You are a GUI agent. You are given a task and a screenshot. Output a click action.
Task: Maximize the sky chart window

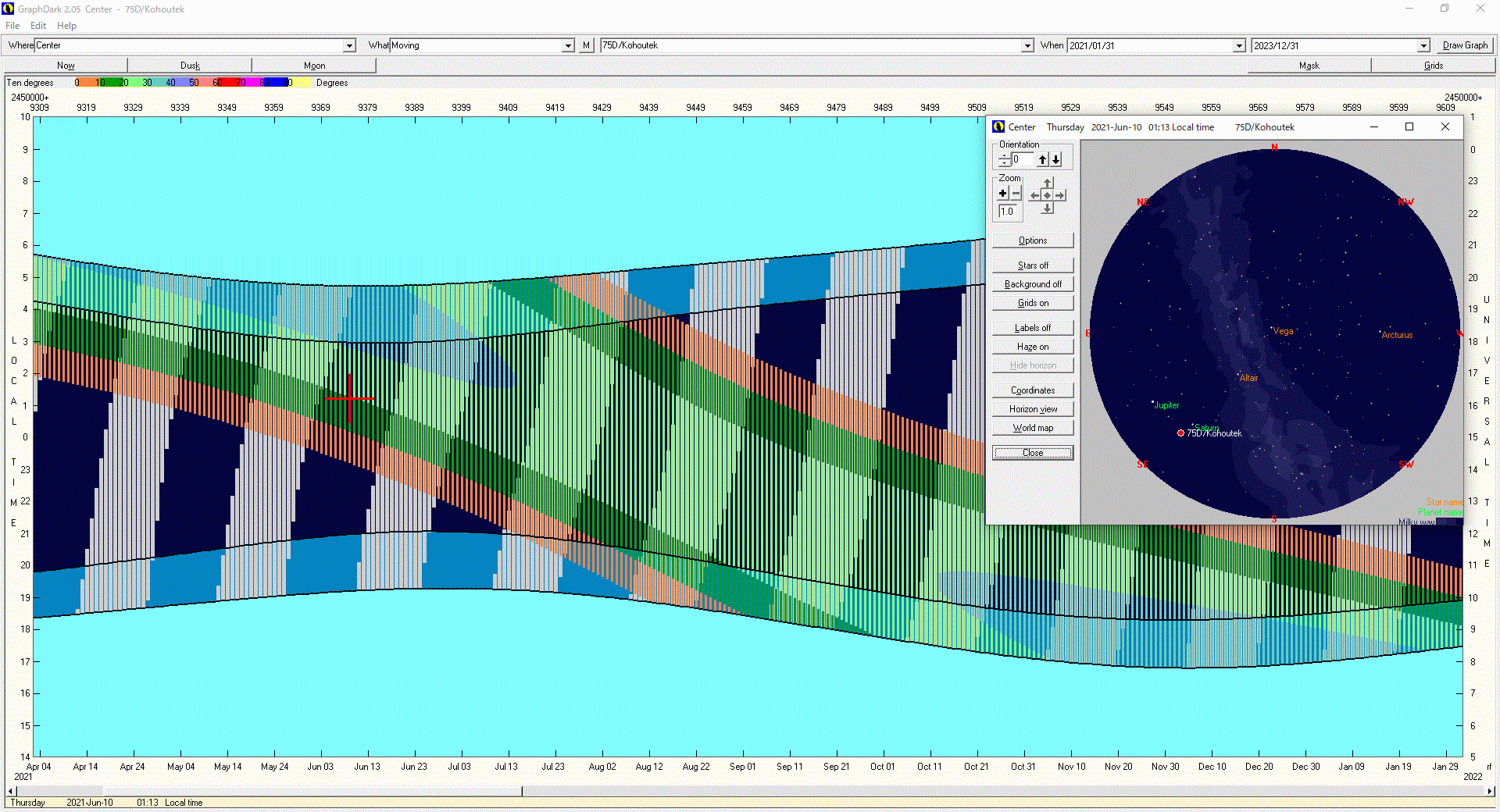tap(1409, 126)
